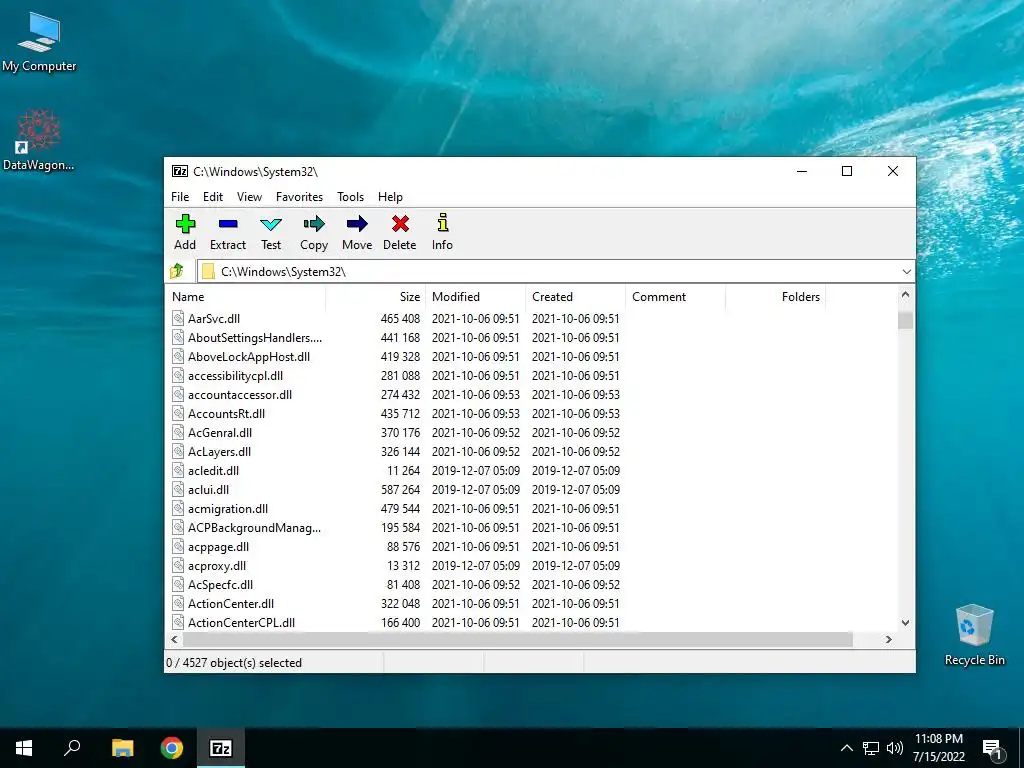Open taskbar search magnifier
The image size is (1024, 768).
72,748
